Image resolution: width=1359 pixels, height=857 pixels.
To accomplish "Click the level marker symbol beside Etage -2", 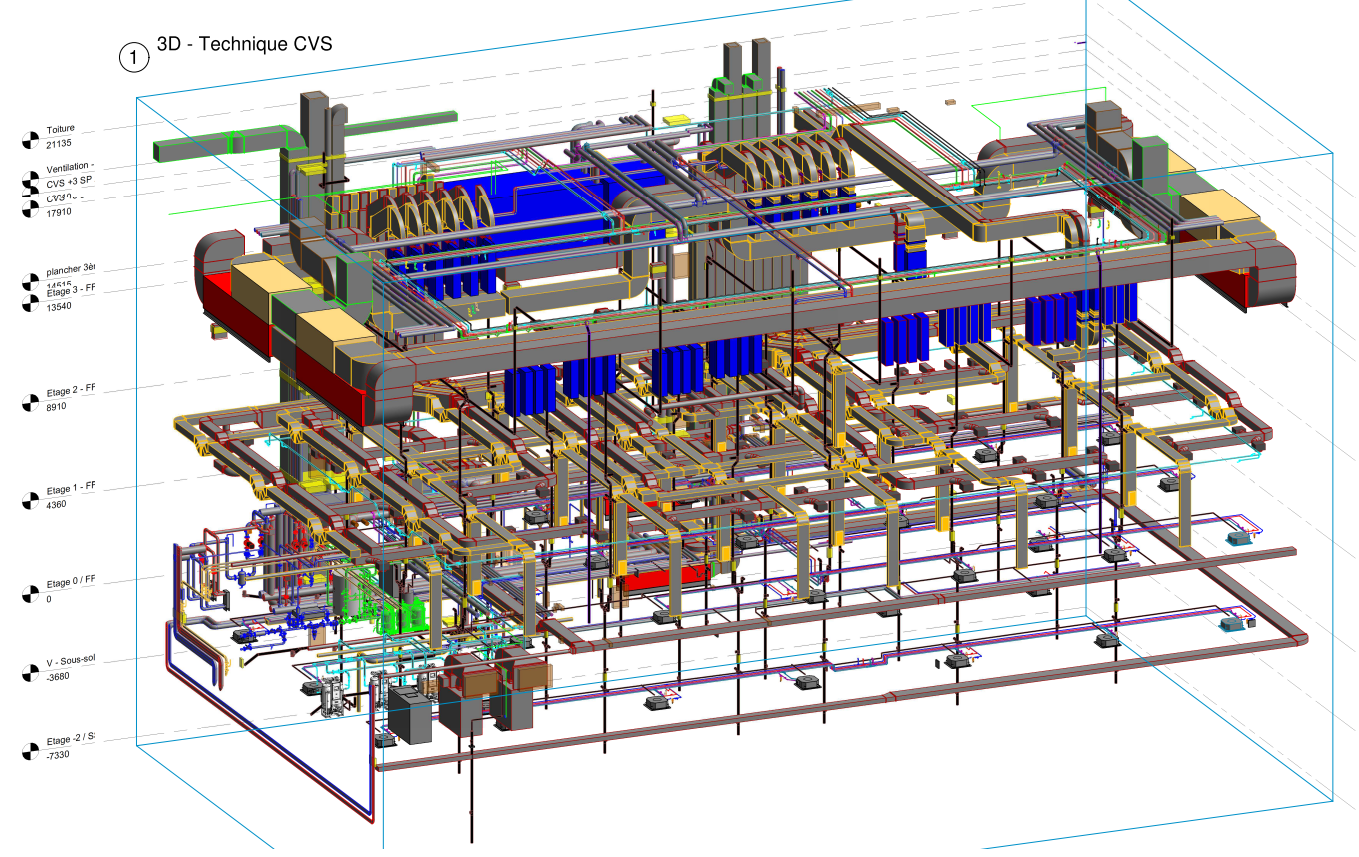I will [29, 751].
